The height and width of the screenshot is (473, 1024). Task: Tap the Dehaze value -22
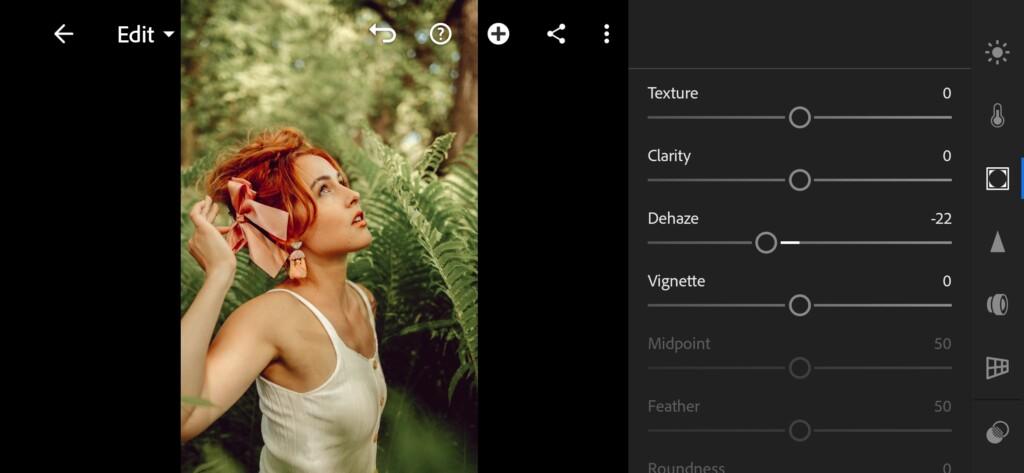pos(941,219)
